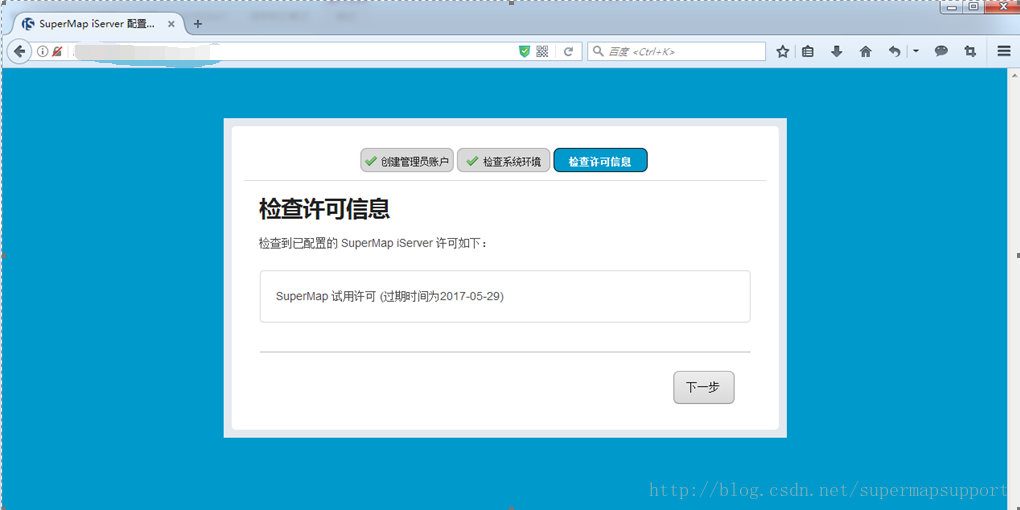The height and width of the screenshot is (510, 1020).
Task: Click the 检查许可信息 heading
Action: [x=324, y=209]
